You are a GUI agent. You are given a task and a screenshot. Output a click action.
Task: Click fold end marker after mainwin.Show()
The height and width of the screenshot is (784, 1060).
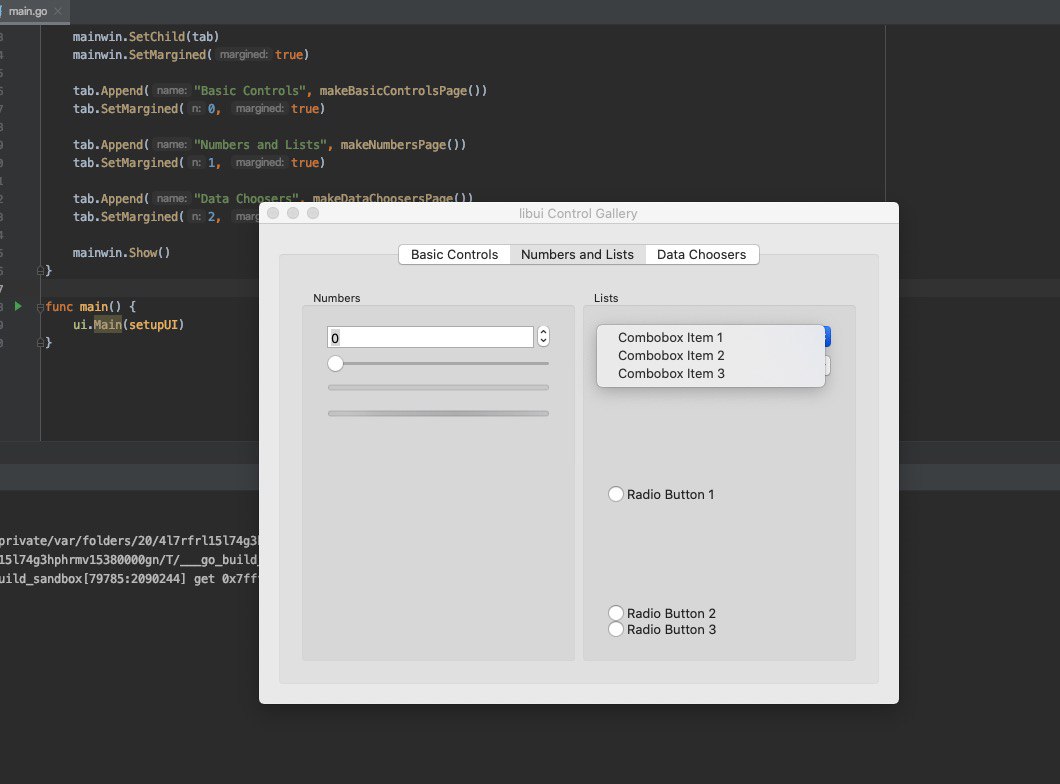(x=40, y=271)
